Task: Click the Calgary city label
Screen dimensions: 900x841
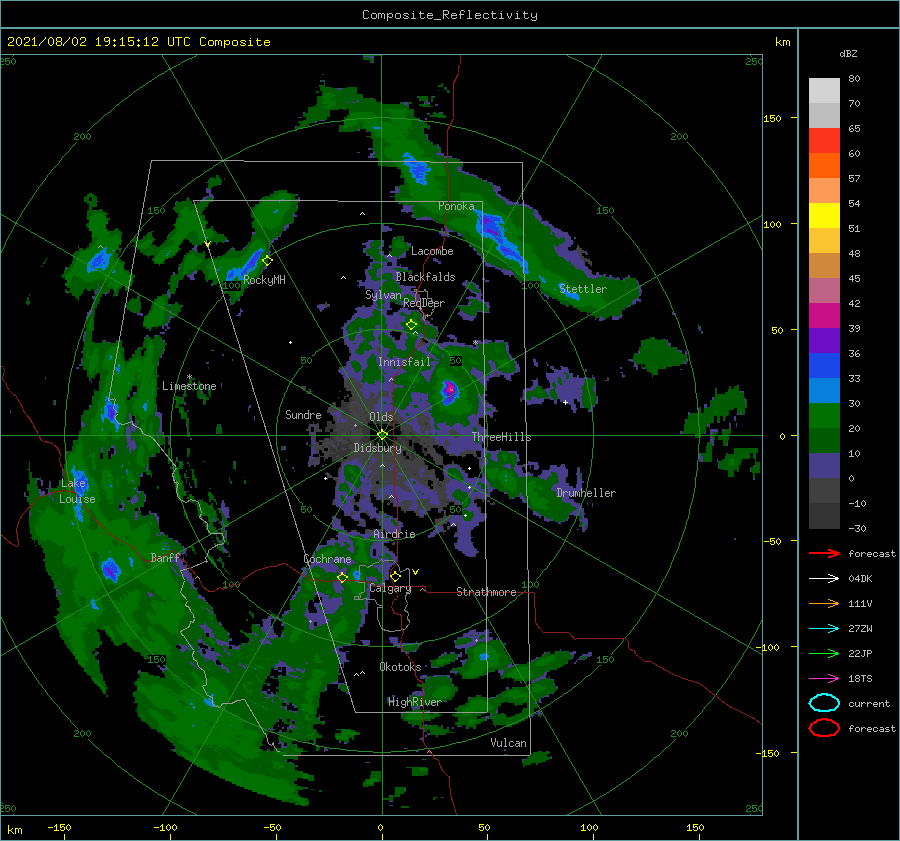Action: pos(390,588)
